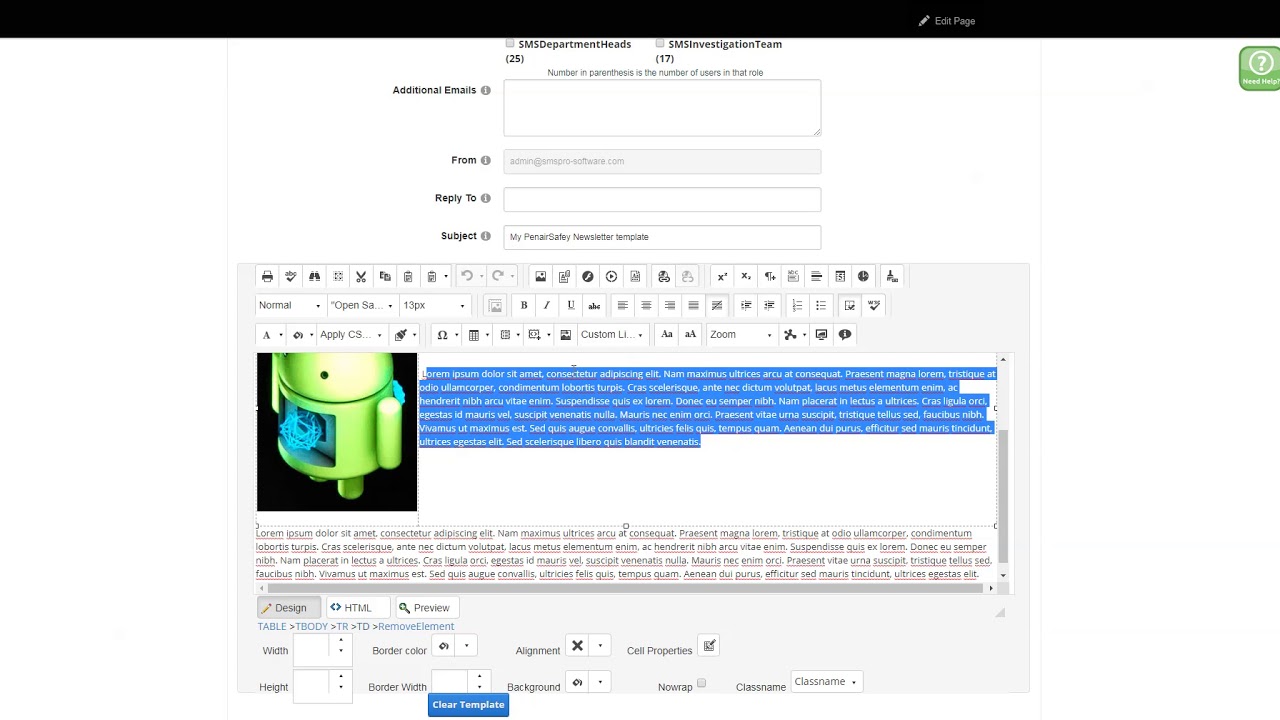The width and height of the screenshot is (1280, 720).
Task: Click the Reply To input field
Action: pos(662,199)
